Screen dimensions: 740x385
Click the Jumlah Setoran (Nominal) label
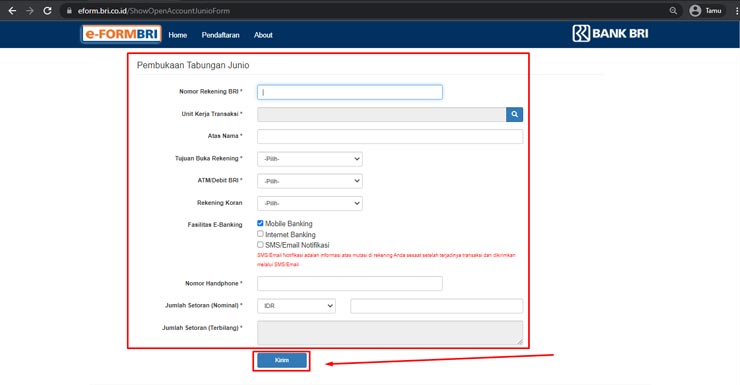(x=203, y=305)
